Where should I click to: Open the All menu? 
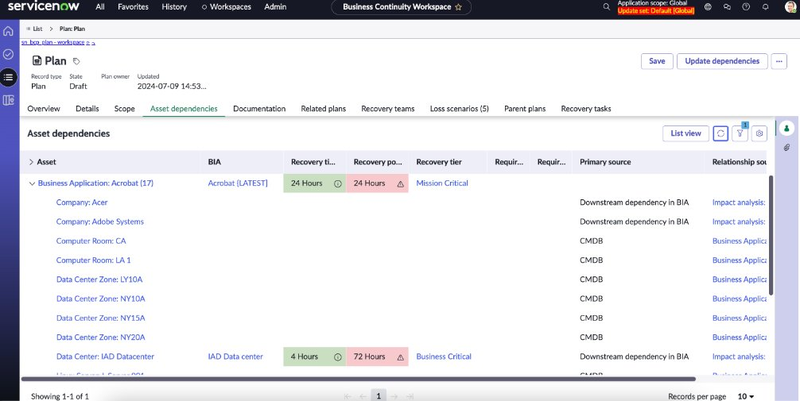click(x=100, y=7)
